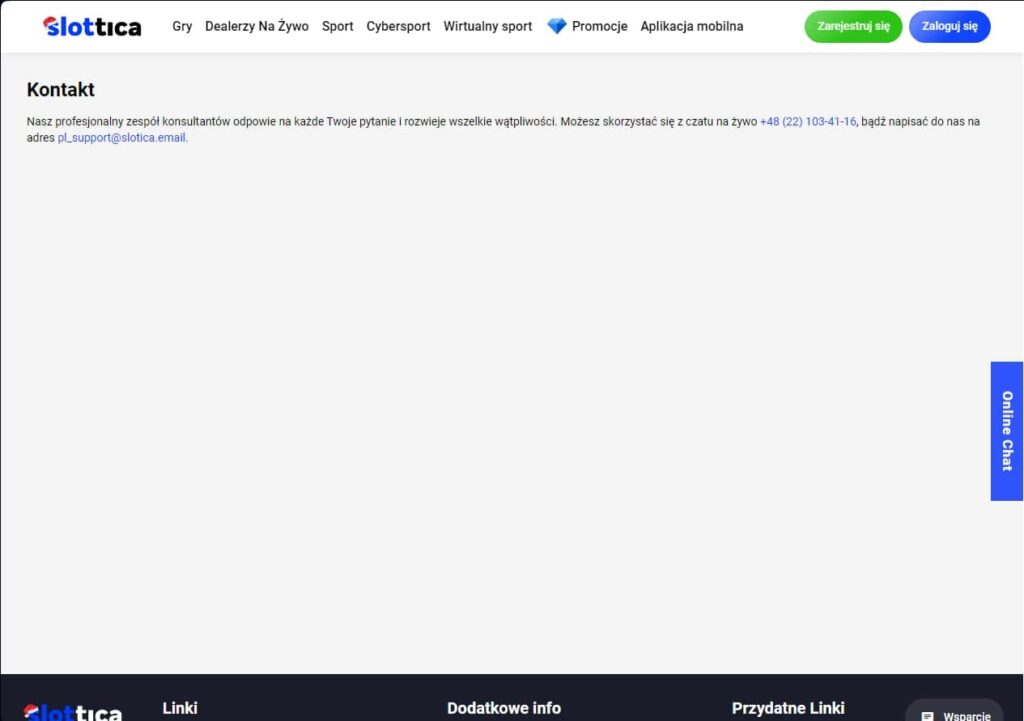The image size is (1024, 721).
Task: Select Sport in the navigation bar
Action: [x=337, y=26]
